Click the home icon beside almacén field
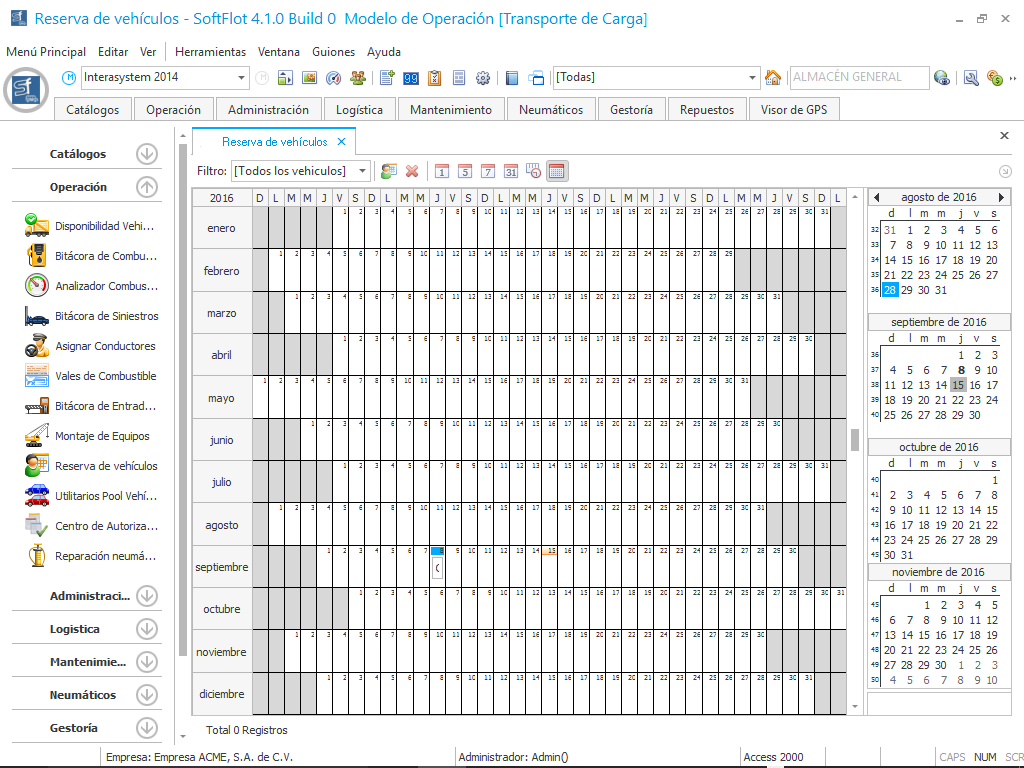Image resolution: width=1024 pixels, height=768 pixels. [772, 78]
